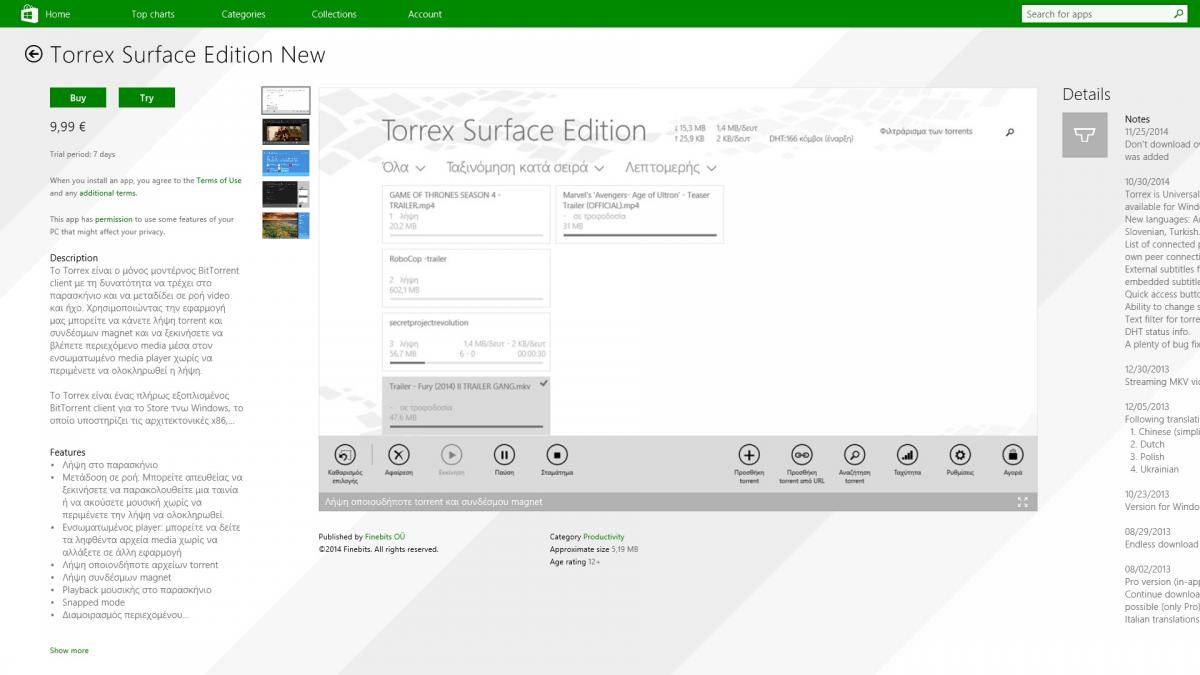Click the RoboCop -trailer torrent tile

point(466,278)
